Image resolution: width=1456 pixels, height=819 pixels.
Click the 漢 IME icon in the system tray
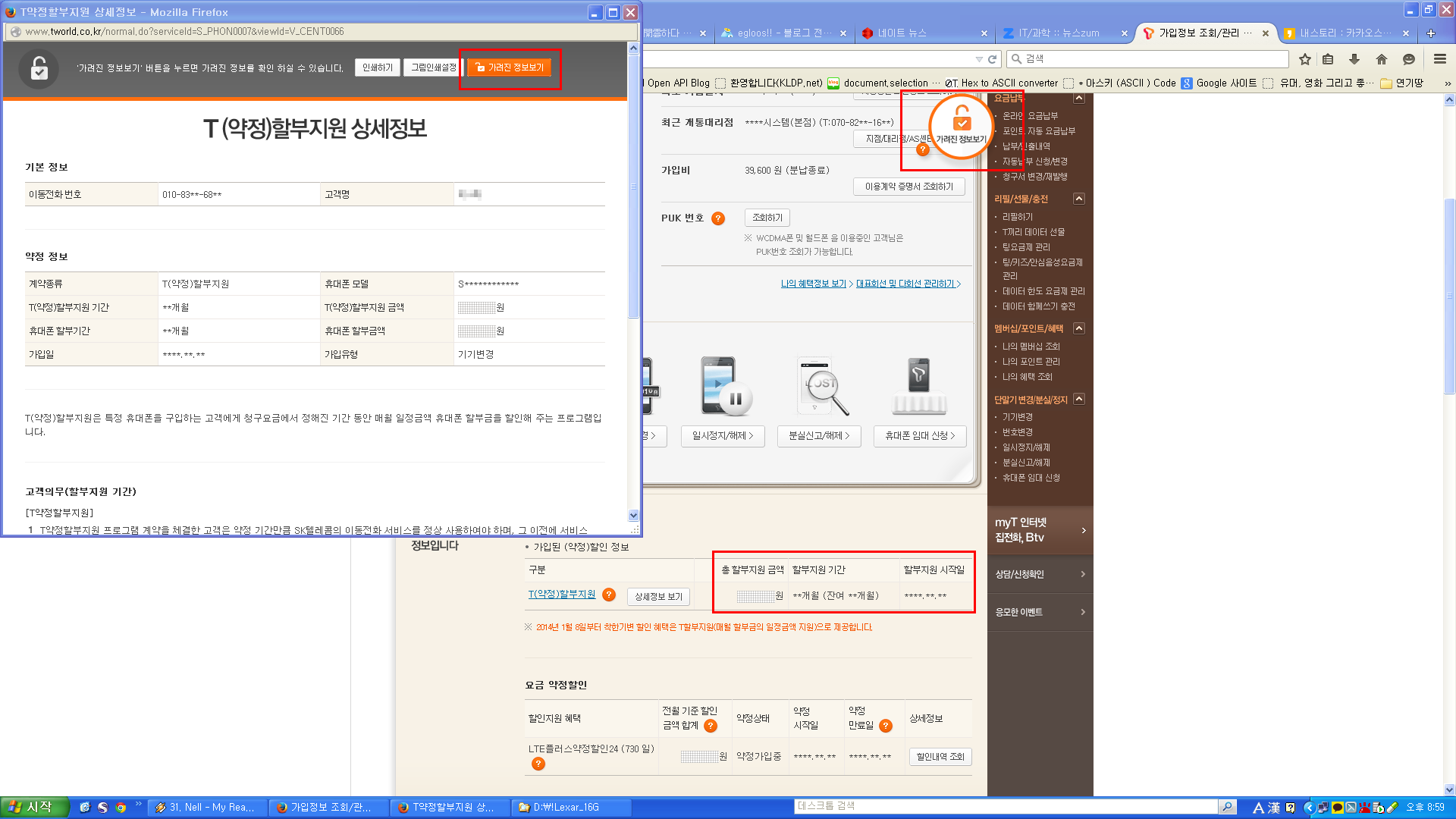click(x=1274, y=808)
